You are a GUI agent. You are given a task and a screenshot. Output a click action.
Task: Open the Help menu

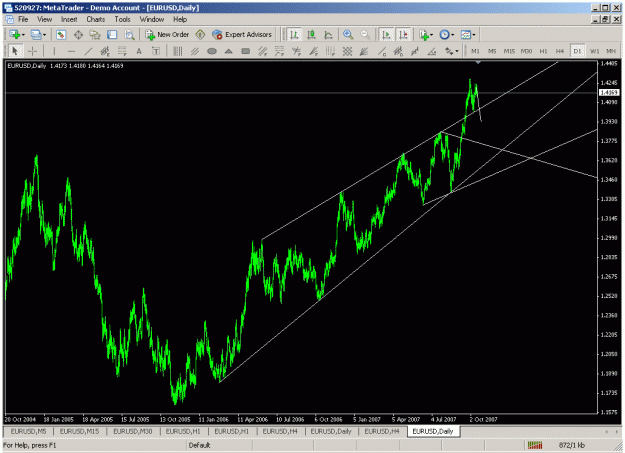(180, 19)
